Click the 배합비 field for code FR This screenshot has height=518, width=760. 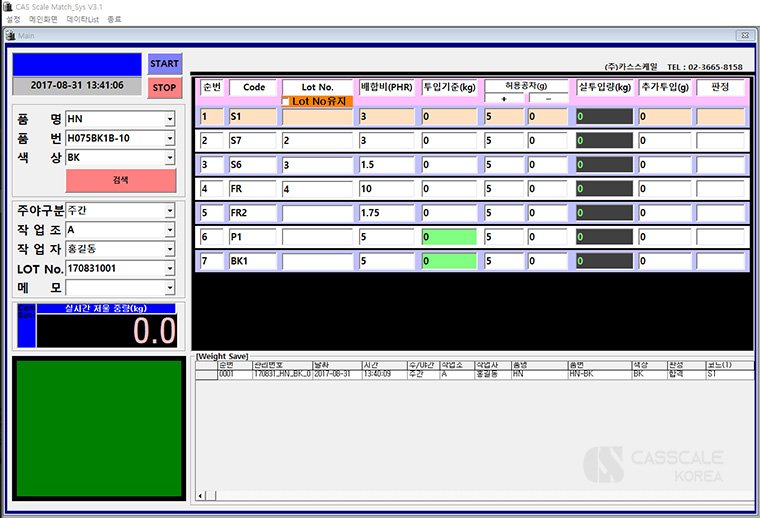386,188
